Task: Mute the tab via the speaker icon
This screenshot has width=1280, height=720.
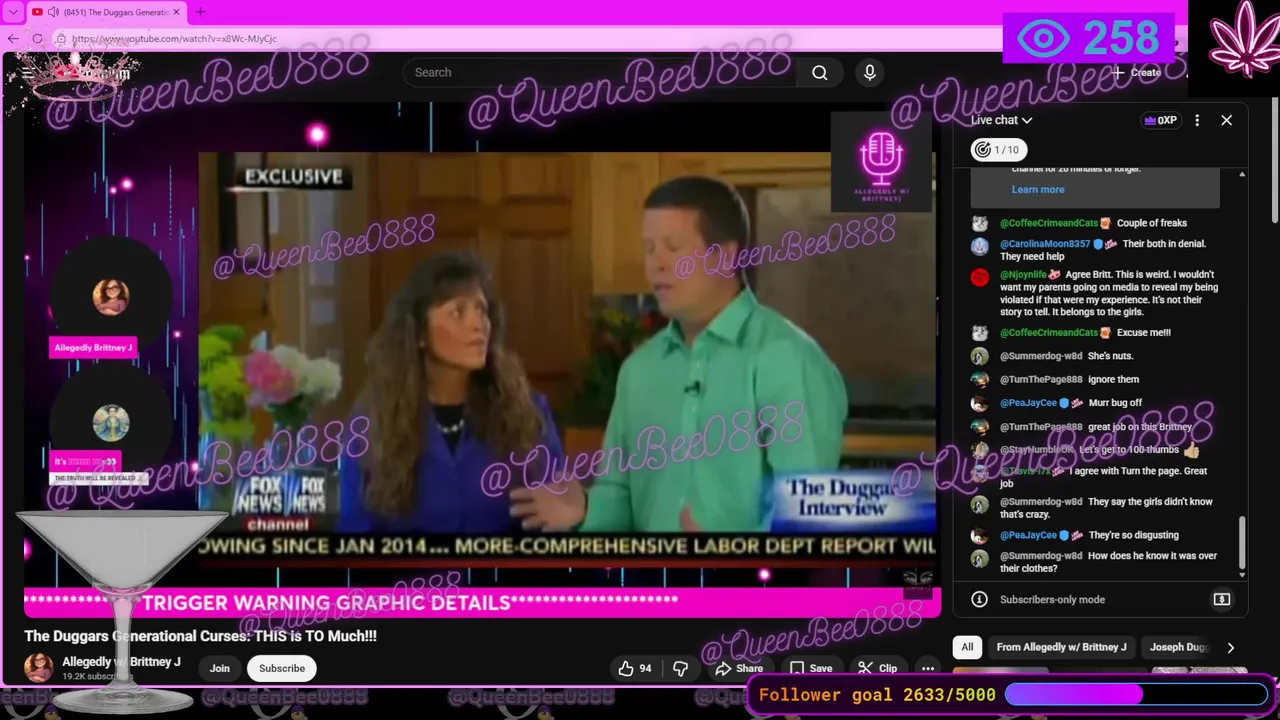Action: point(52,12)
